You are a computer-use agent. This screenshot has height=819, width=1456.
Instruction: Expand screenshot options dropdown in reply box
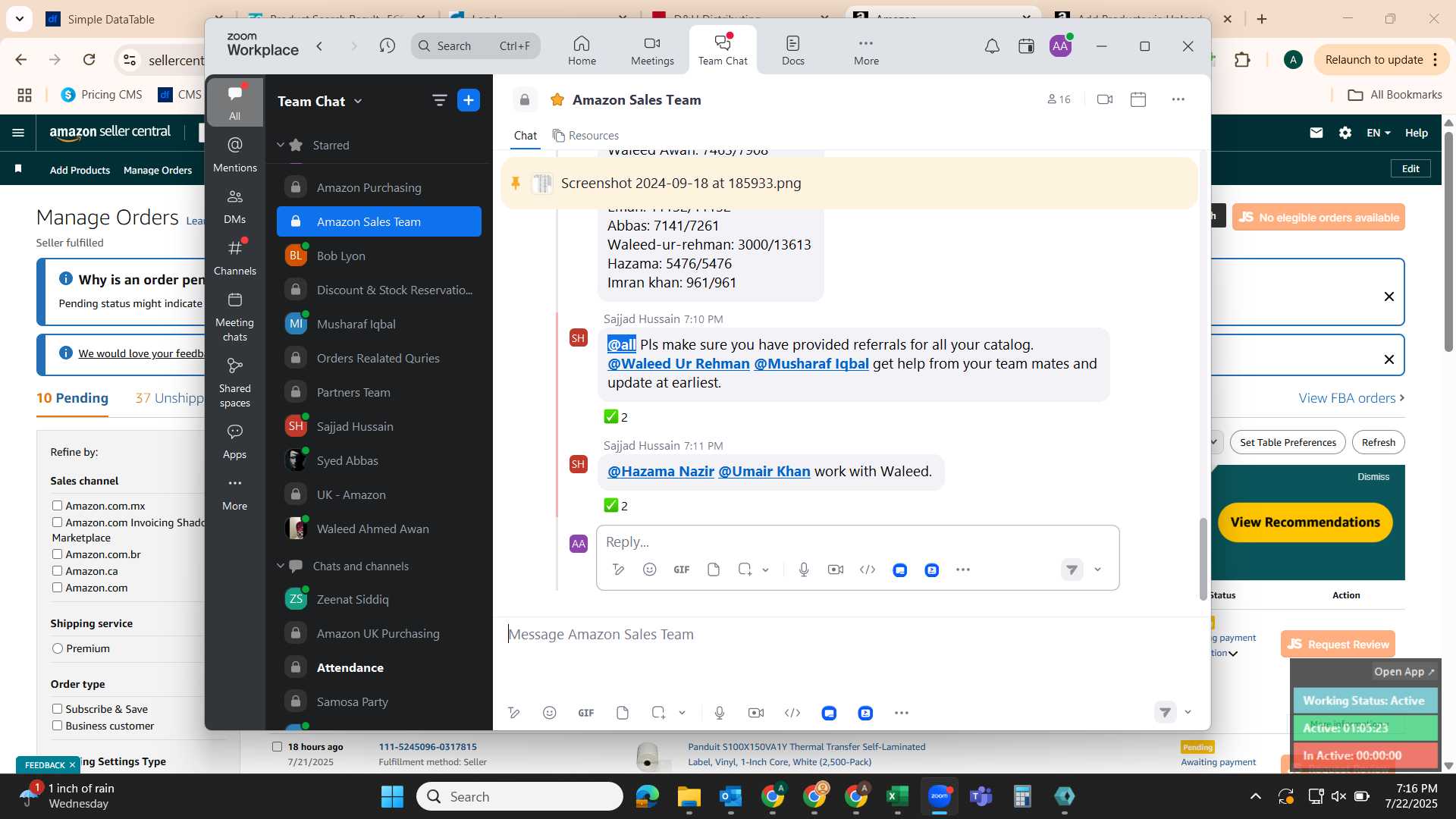(x=766, y=570)
